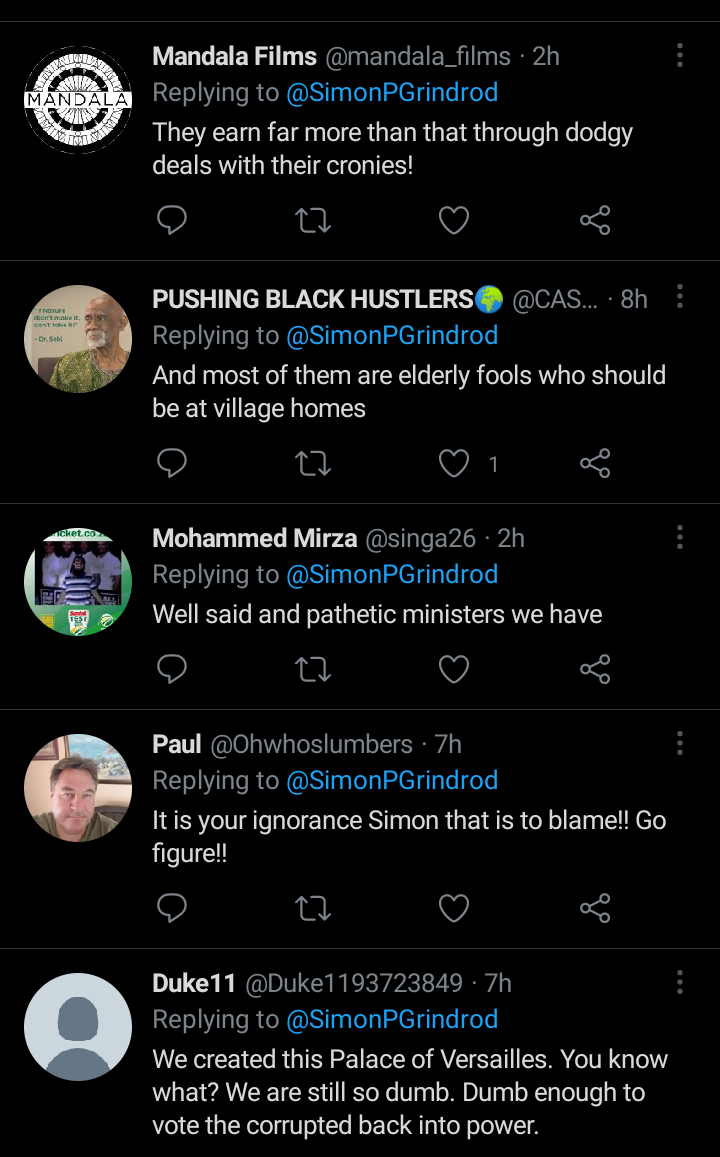This screenshot has width=720, height=1157.
Task: Retweet the 'elderly fools' tweet
Action: point(313,463)
